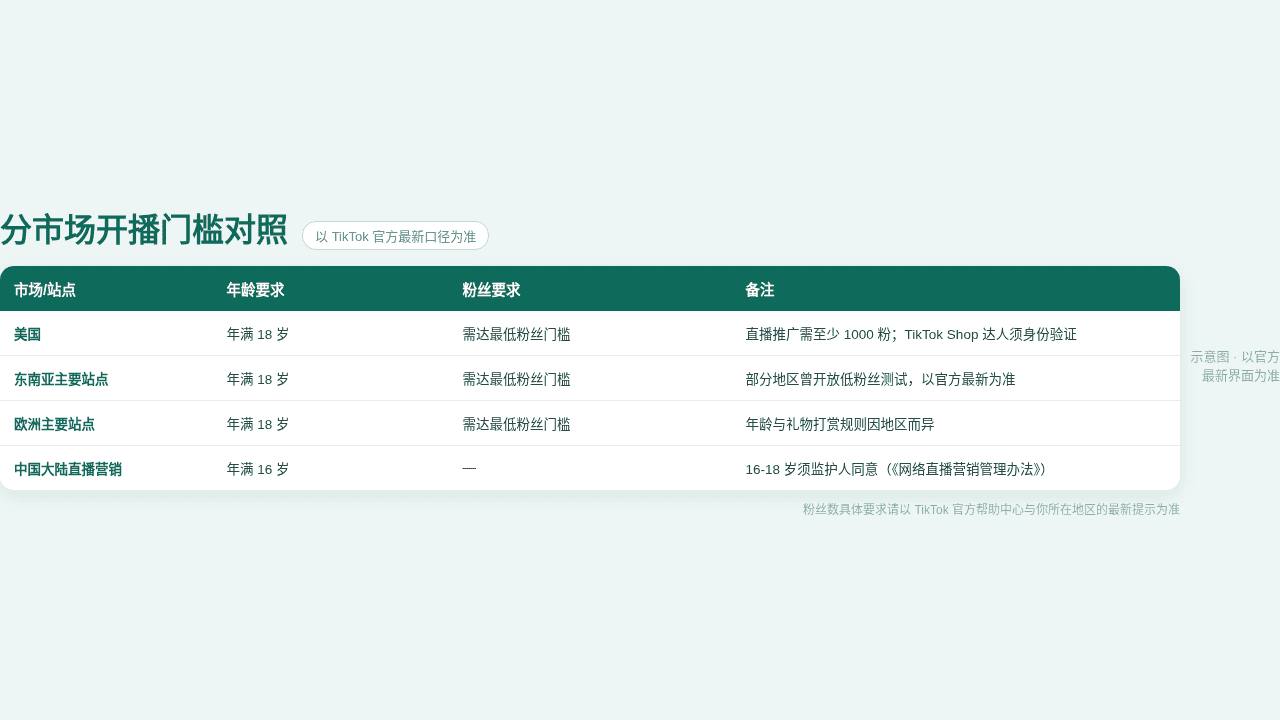Click 需达最低粉丝门槛 in 欧洲主要站点 row
Screen dimensions: 1280x720
[x=516, y=424]
